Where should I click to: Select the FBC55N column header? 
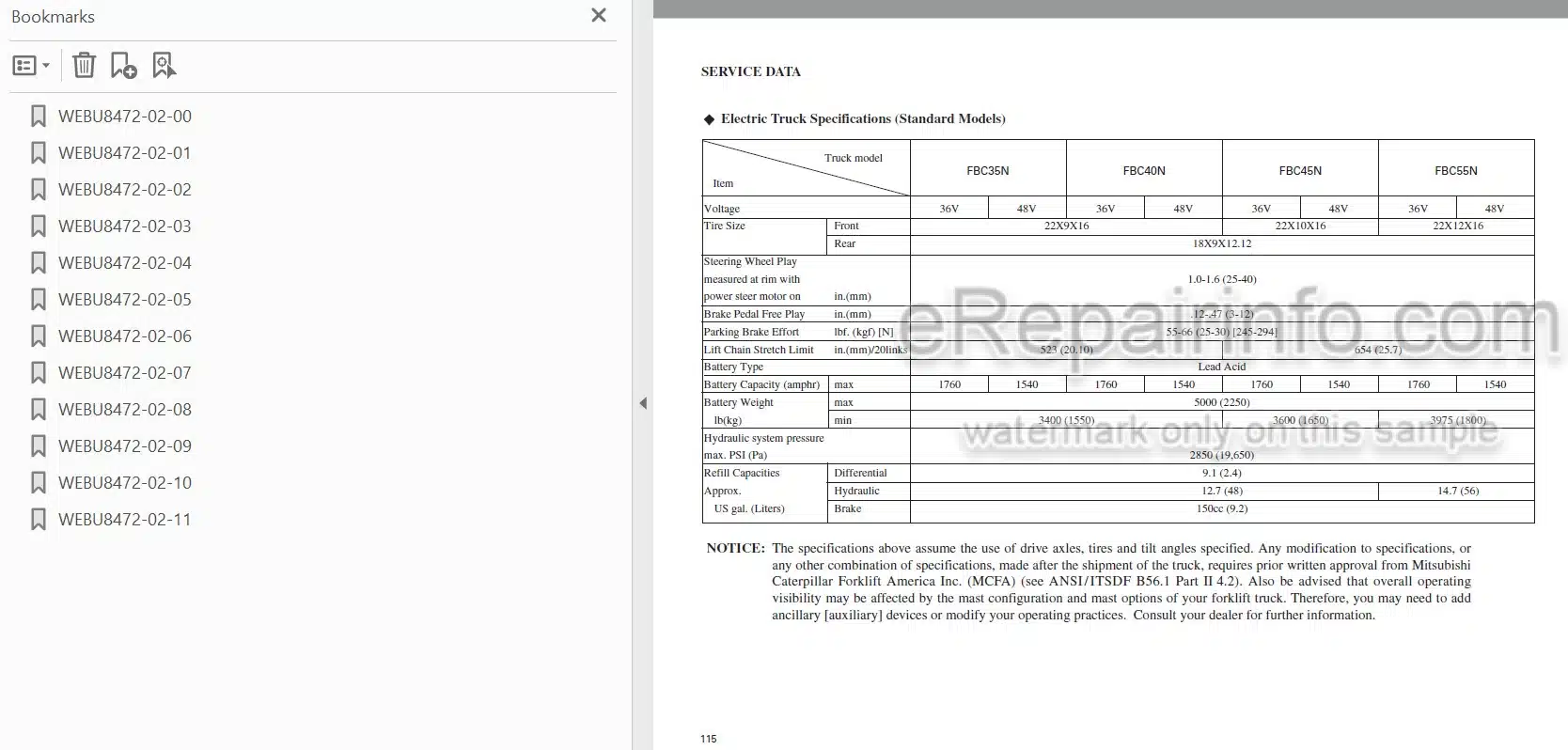click(x=1456, y=171)
